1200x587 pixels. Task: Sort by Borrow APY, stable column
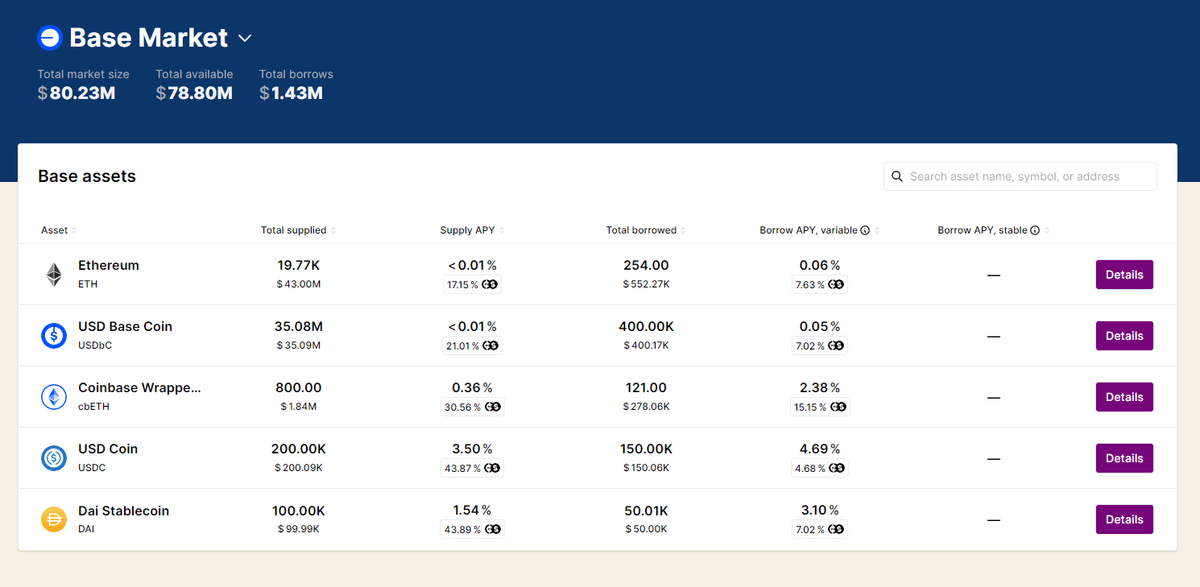pos(993,230)
